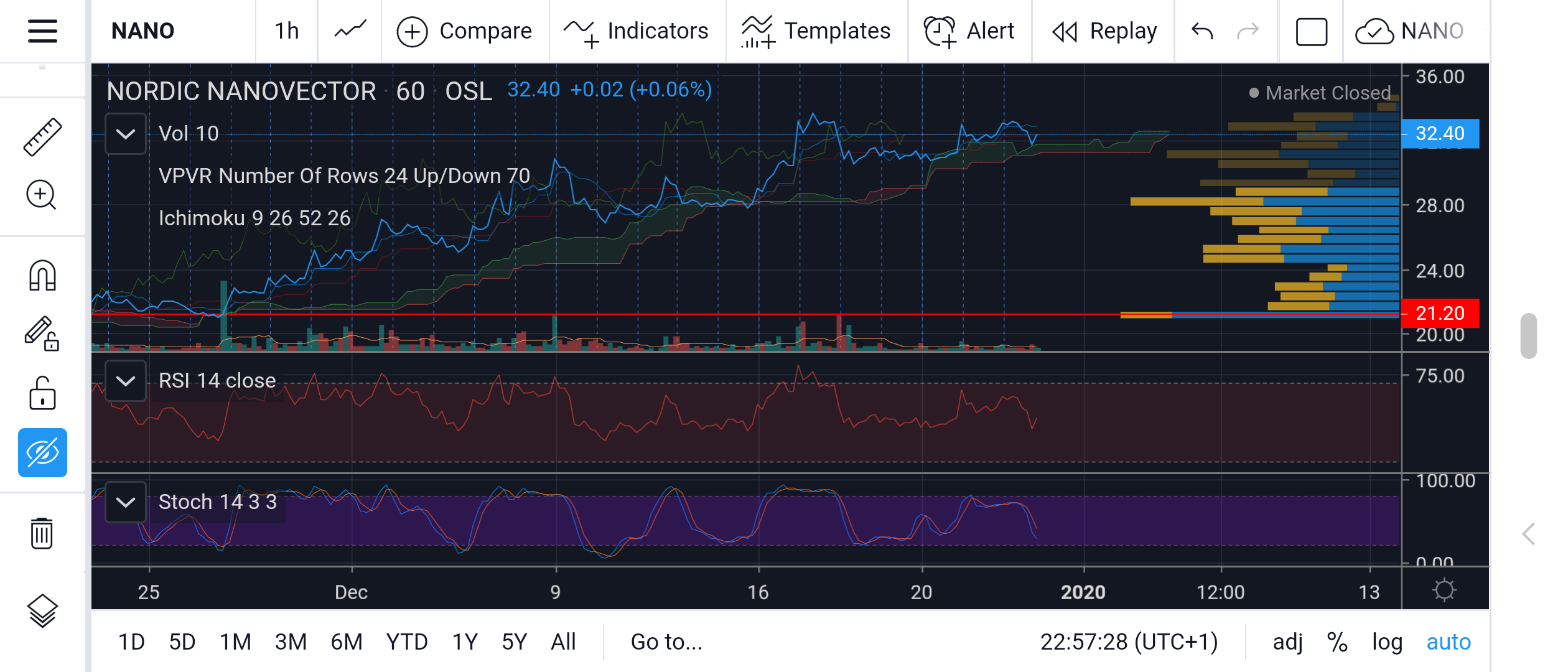Set the range to 5Y
Image resolution: width=1568 pixels, height=672 pixels.
coord(515,642)
